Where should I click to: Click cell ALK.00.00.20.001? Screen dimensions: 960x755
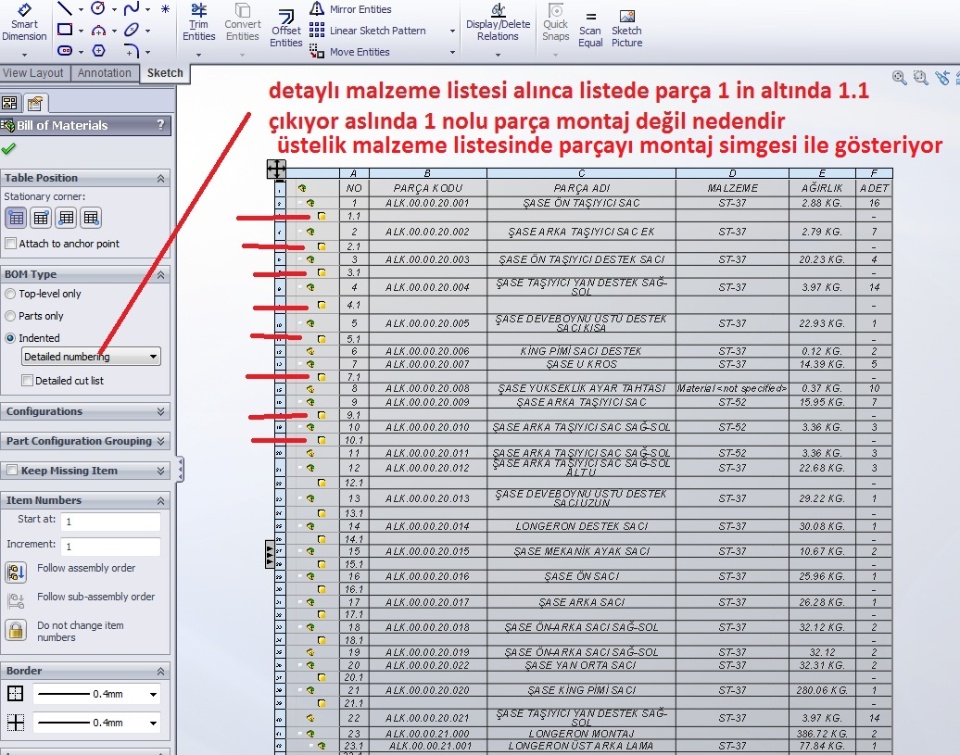tap(427, 203)
